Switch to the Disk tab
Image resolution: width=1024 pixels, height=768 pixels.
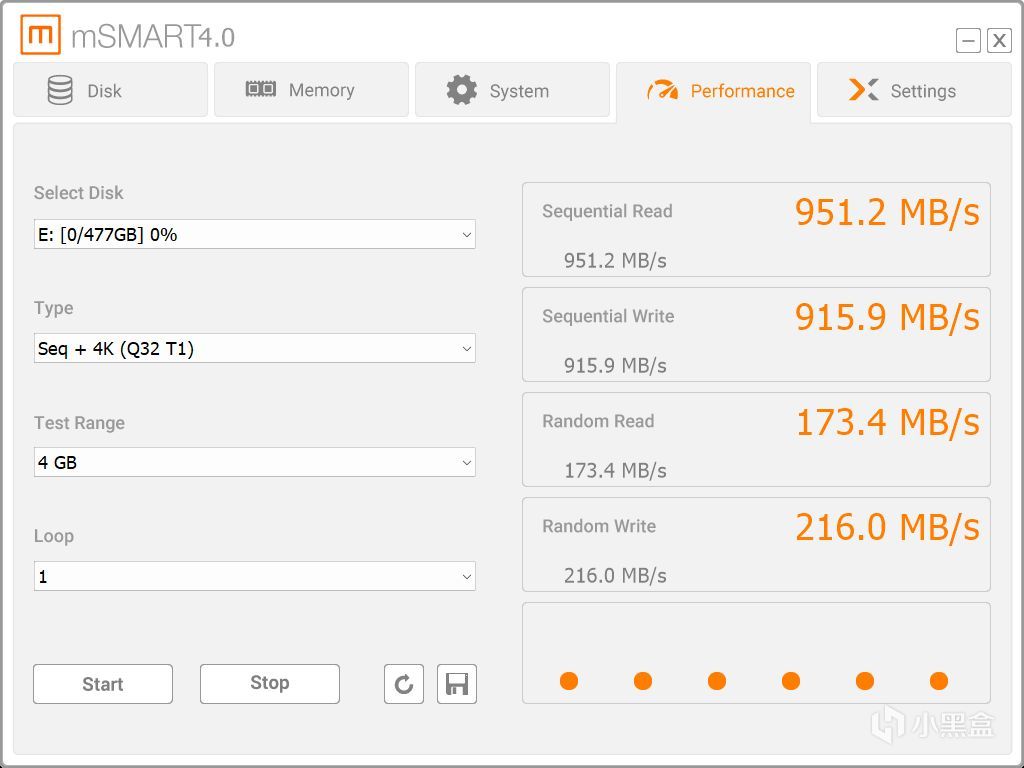(110, 90)
